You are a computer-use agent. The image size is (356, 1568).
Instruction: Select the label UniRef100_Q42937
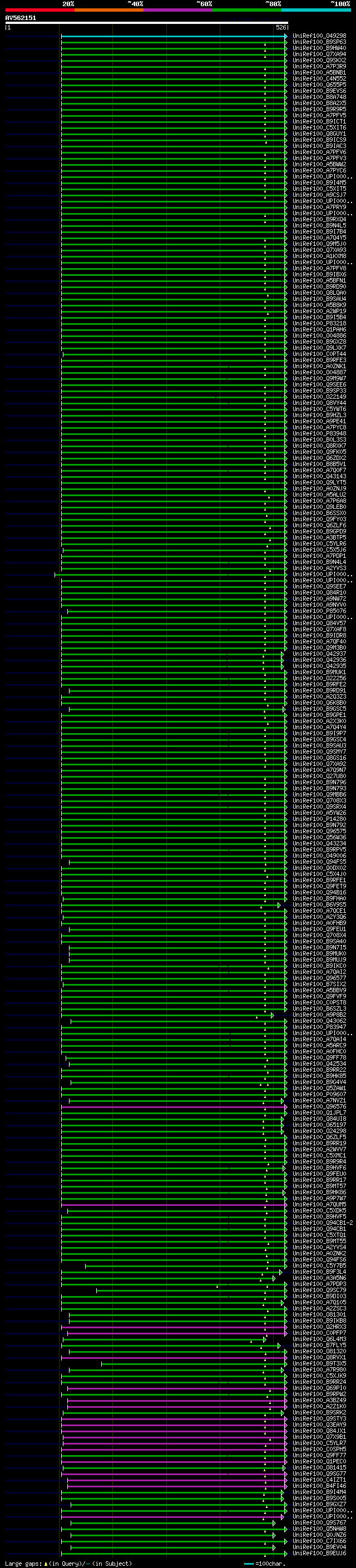point(319,654)
